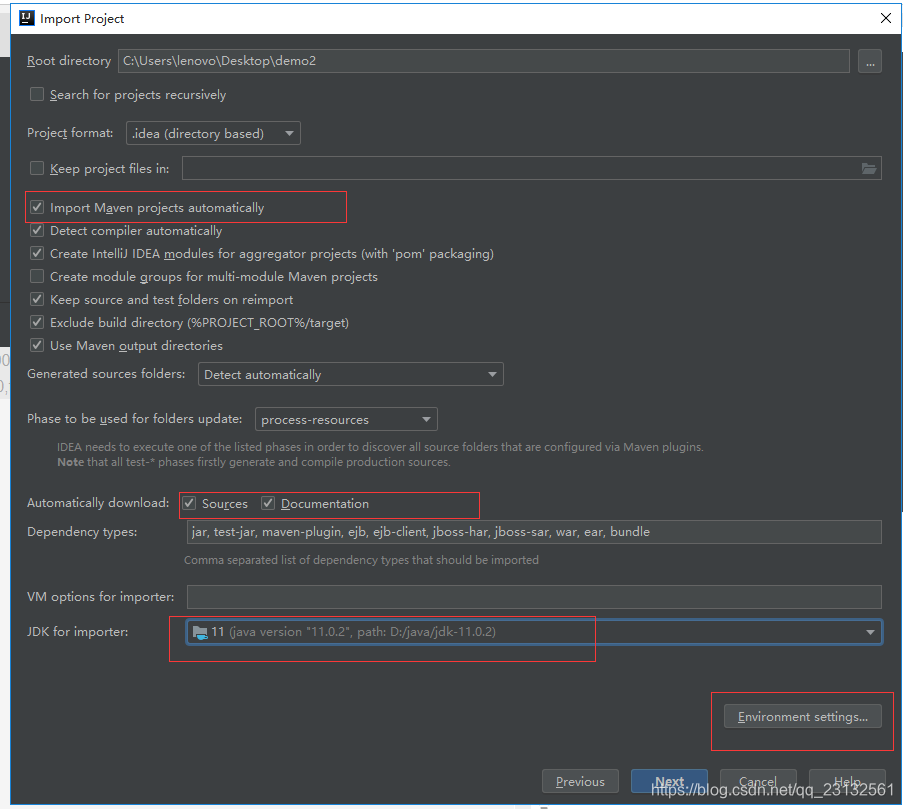Viewport: 903px width, 809px height.
Task: Open Generated sources folders dropdown
Action: [x=351, y=374]
